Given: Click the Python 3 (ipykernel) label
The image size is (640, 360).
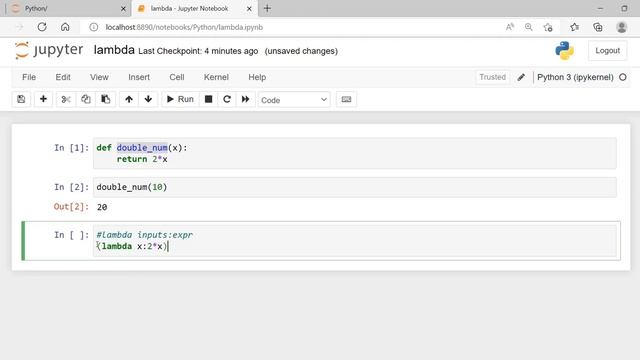Looking at the screenshot, I should (575, 77).
